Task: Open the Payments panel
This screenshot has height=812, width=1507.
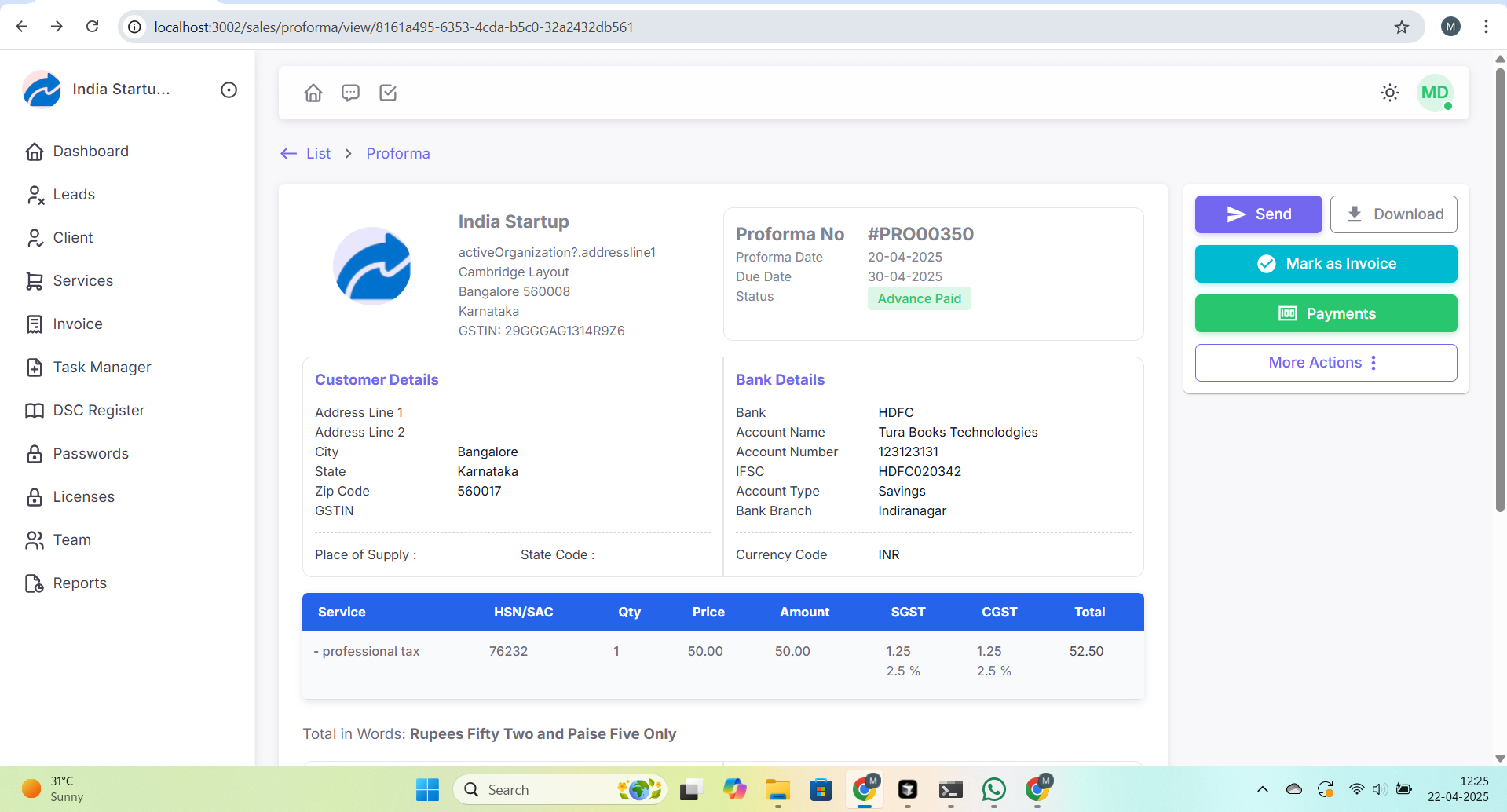Action: click(1325, 314)
